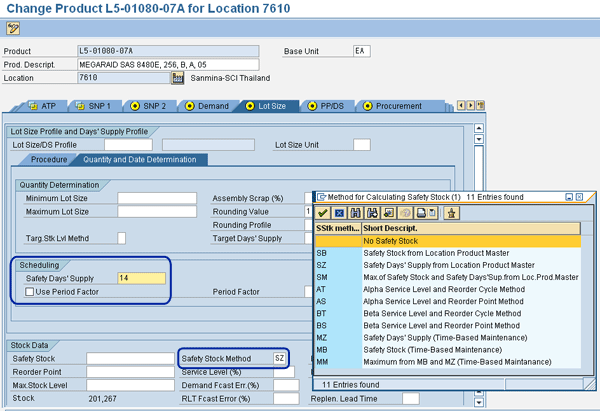Click the Find Next binoculars icon
Viewport: 600px width, 411px height.
click(x=374, y=212)
